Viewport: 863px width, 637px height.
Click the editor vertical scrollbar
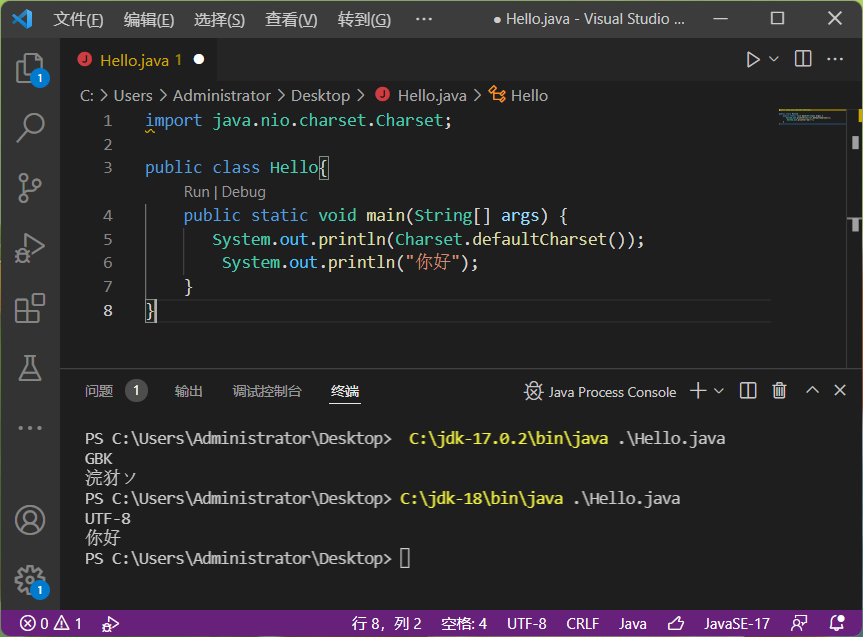(x=855, y=237)
